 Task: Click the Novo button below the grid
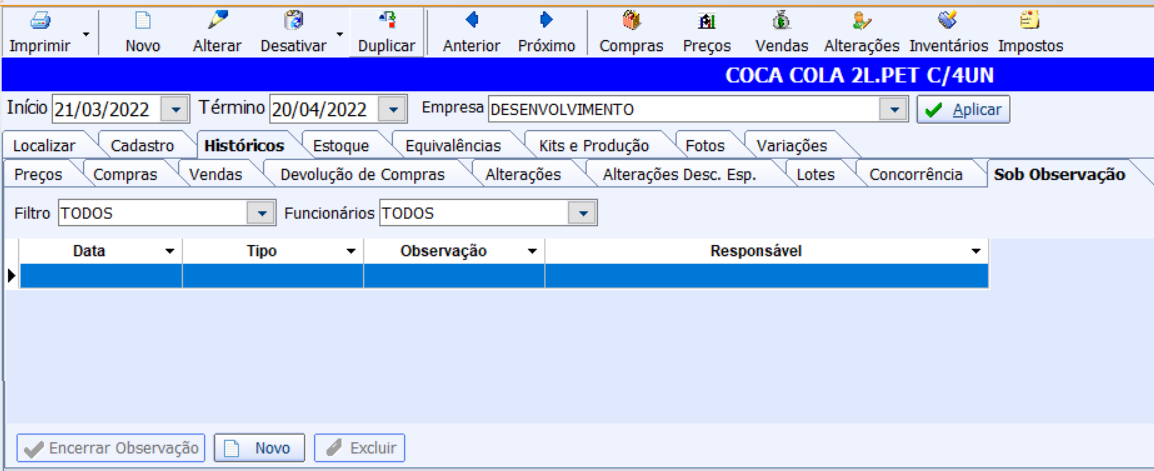click(259, 448)
